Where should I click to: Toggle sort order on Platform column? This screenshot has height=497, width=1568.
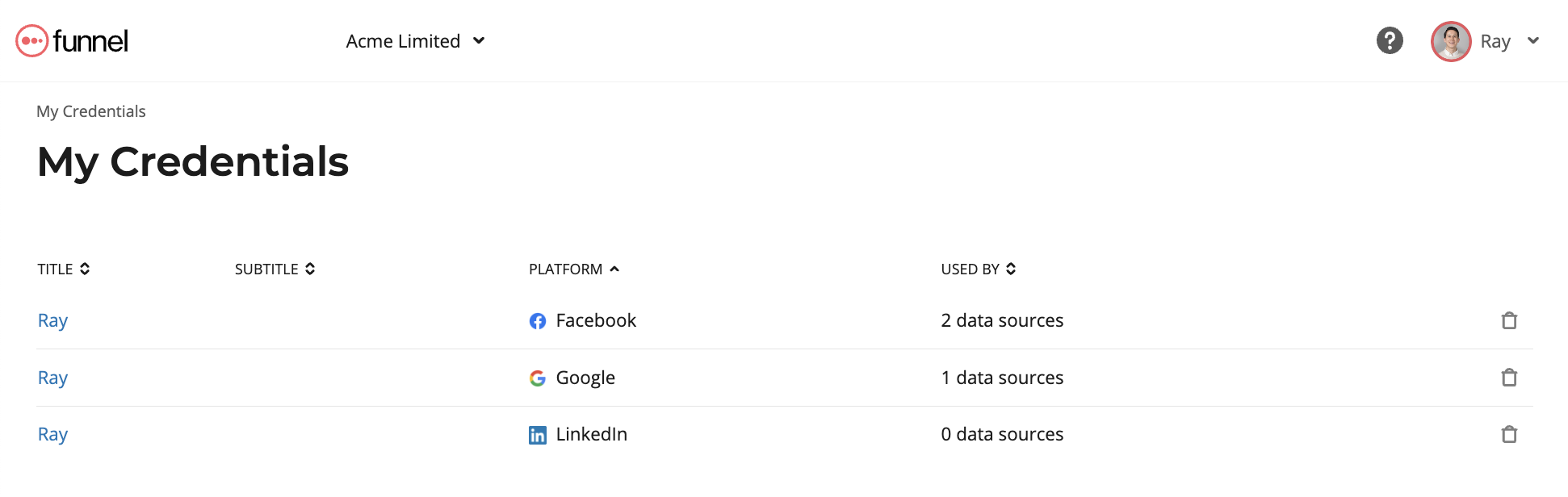tap(574, 269)
